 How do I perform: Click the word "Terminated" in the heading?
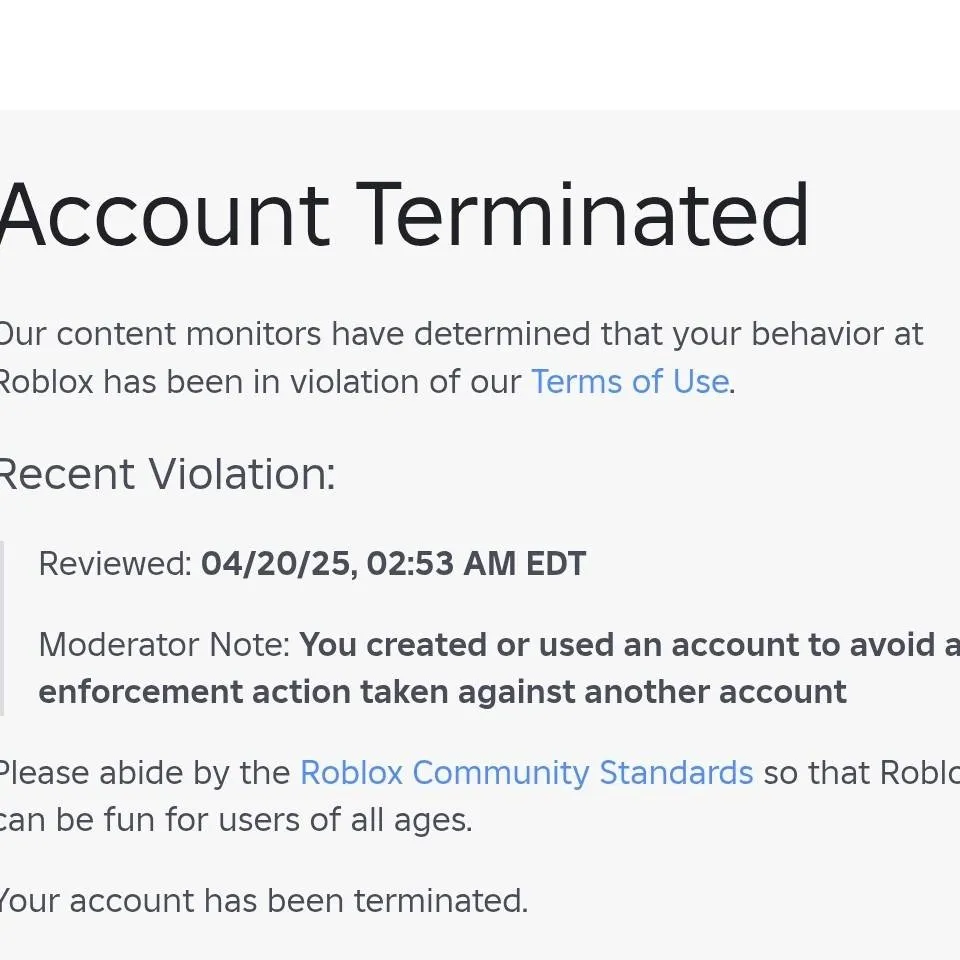point(582,215)
